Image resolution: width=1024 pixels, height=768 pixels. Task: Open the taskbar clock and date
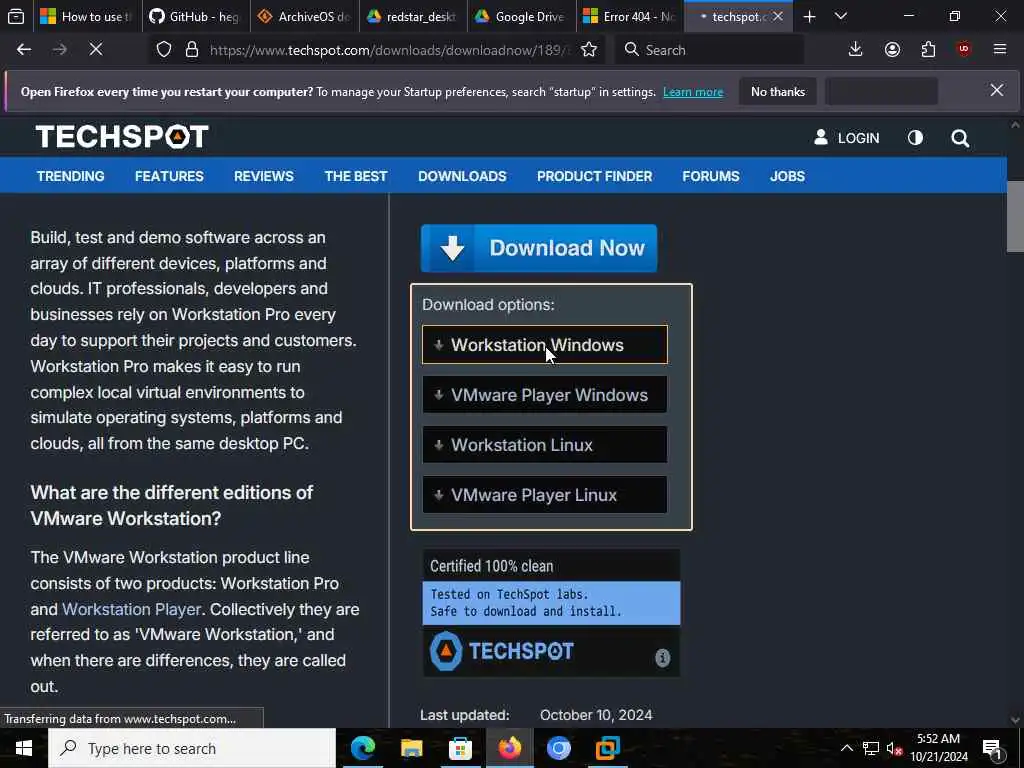pyautogui.click(x=938, y=748)
